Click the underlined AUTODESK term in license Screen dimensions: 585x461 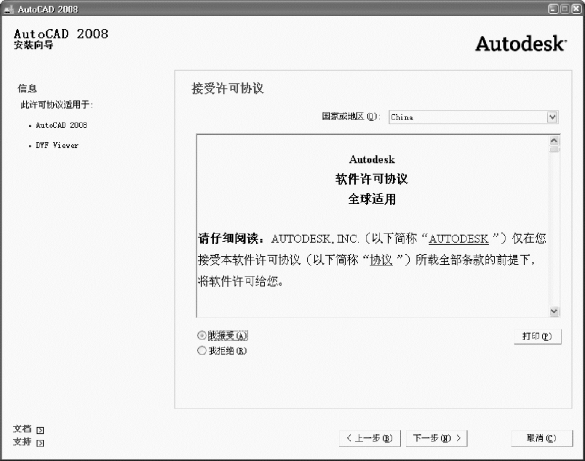tap(458, 239)
